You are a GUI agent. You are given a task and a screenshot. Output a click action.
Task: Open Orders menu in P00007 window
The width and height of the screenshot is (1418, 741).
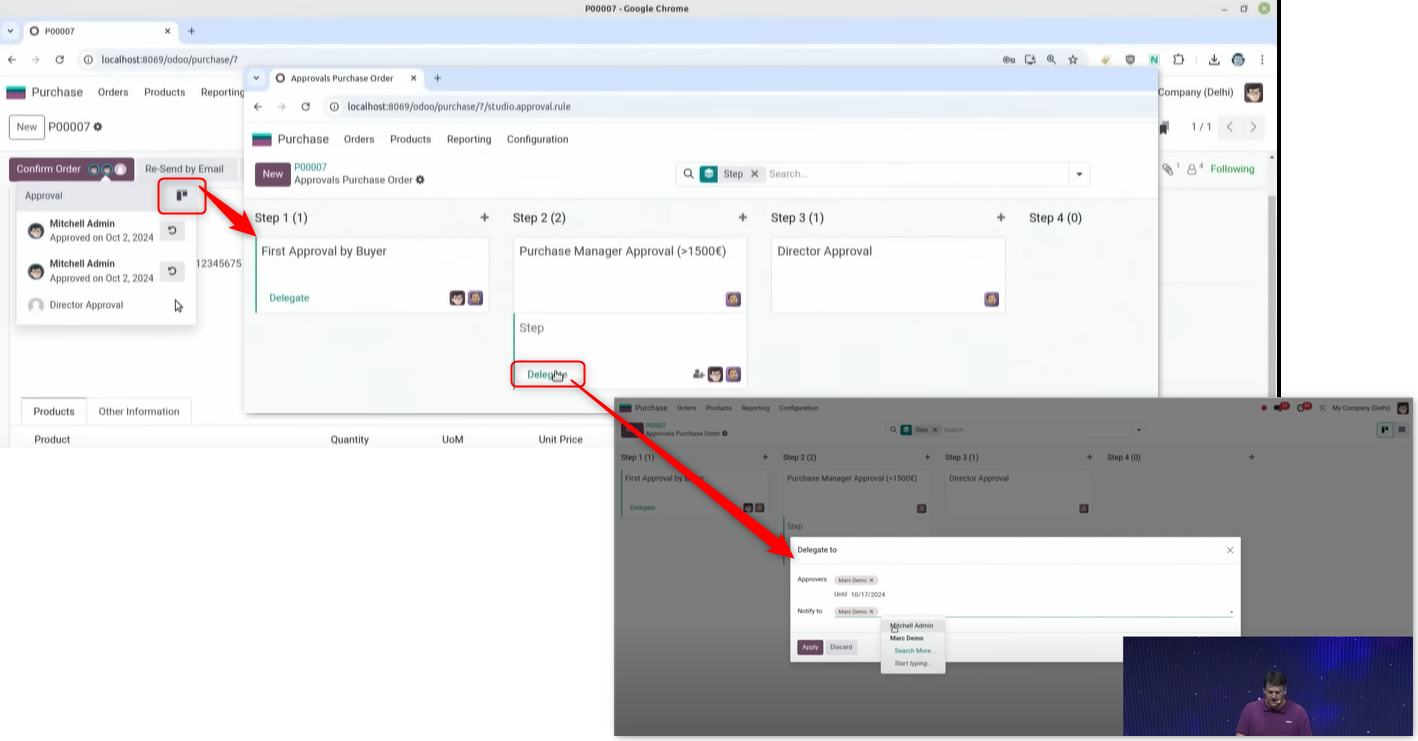pos(113,92)
